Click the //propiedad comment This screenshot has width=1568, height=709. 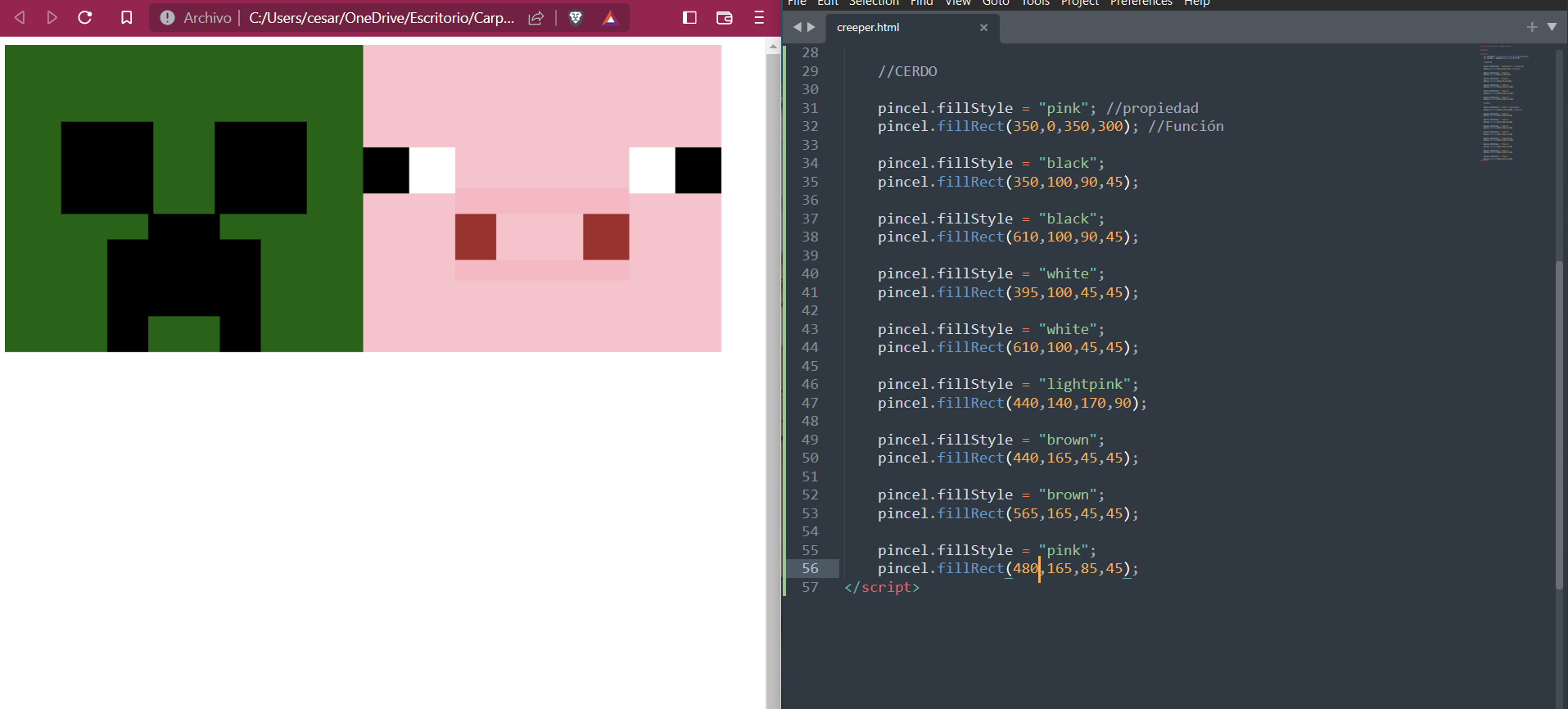click(x=1152, y=108)
